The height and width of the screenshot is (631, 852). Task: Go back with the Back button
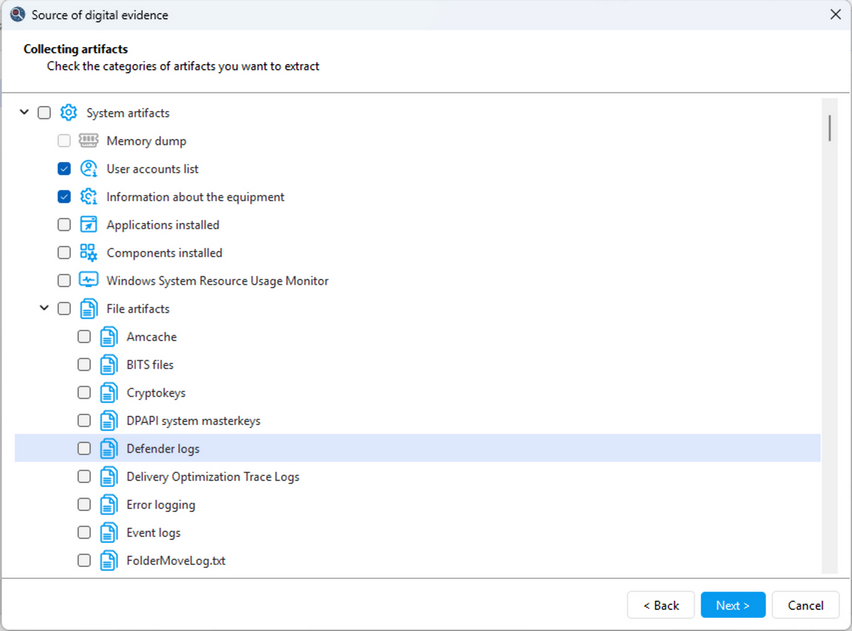pos(660,605)
